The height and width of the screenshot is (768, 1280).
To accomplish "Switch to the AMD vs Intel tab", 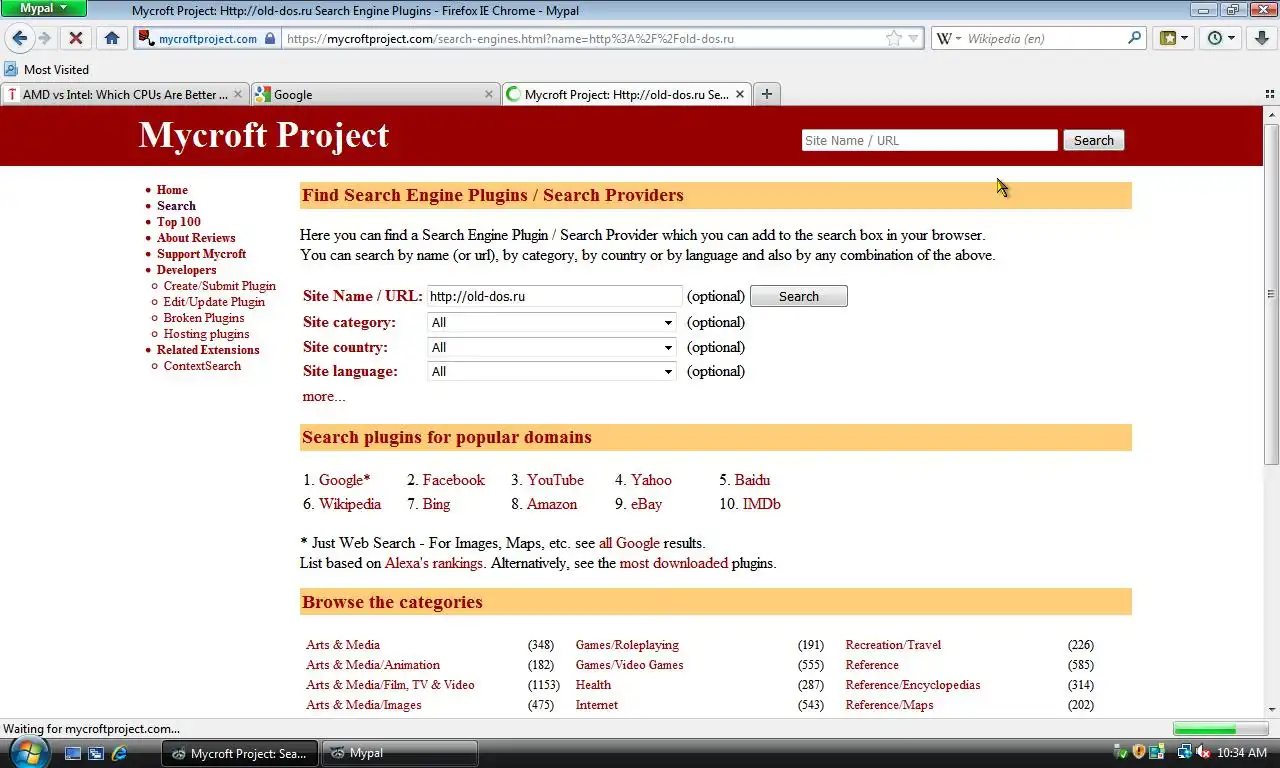I will point(125,94).
